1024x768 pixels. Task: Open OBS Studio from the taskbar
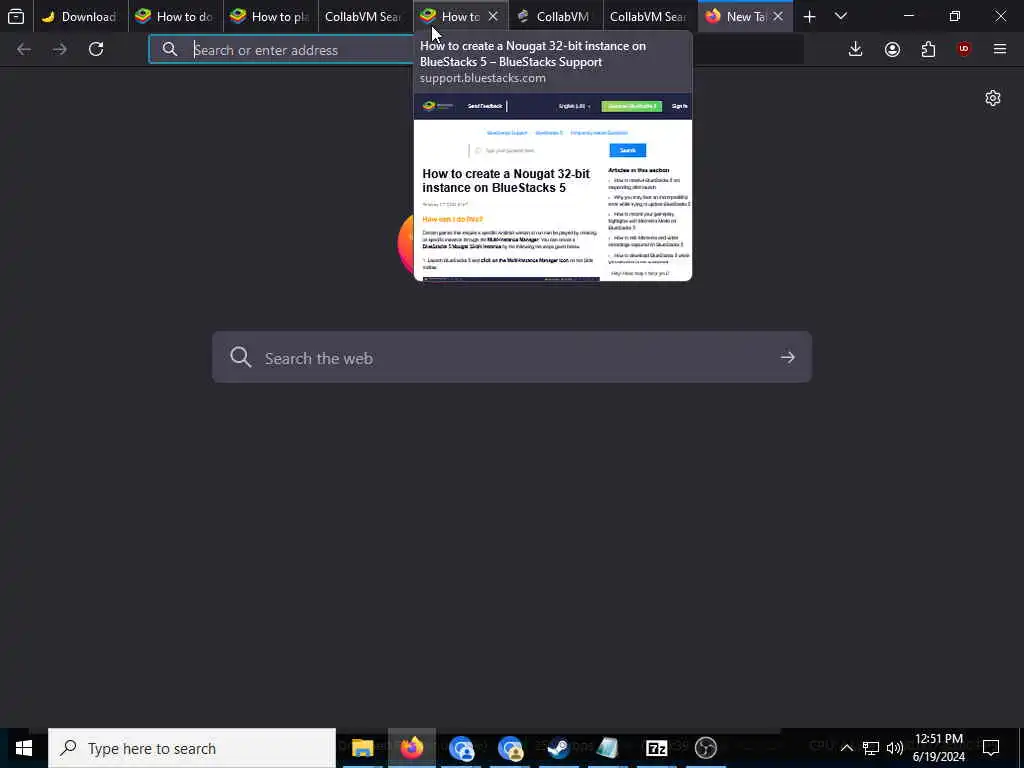click(x=705, y=748)
